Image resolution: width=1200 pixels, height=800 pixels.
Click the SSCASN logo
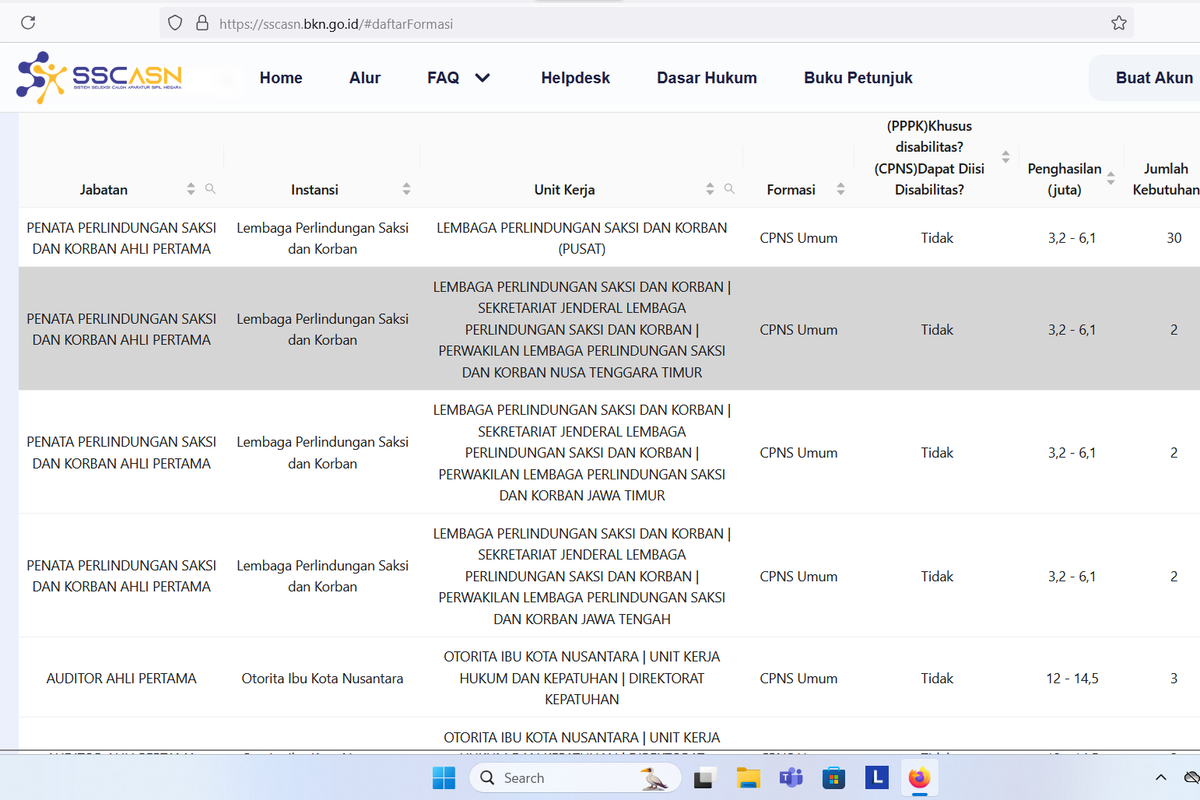(x=99, y=78)
